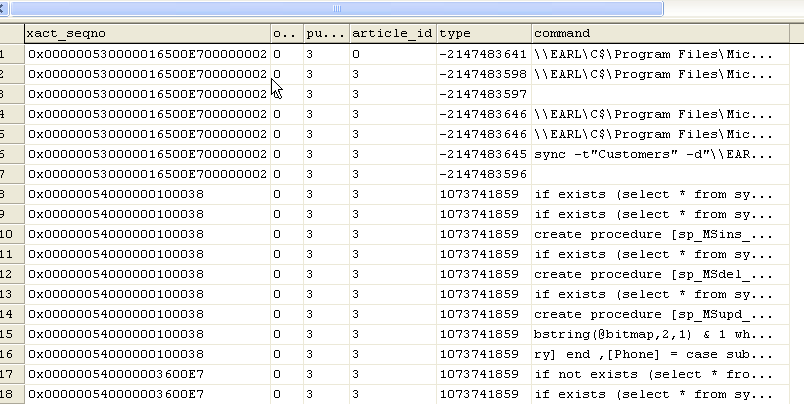Click the type cell showing -2147483597

coord(482,94)
